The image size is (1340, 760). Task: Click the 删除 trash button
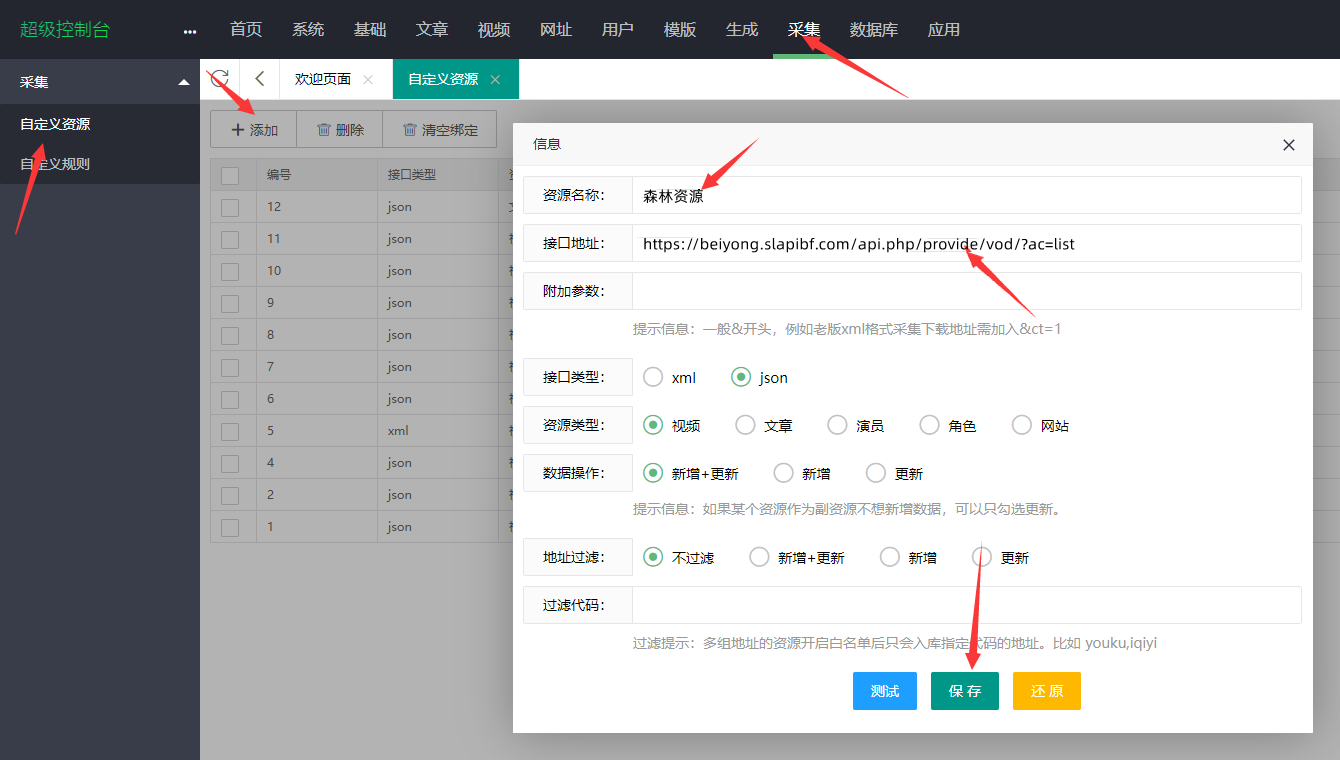340,130
